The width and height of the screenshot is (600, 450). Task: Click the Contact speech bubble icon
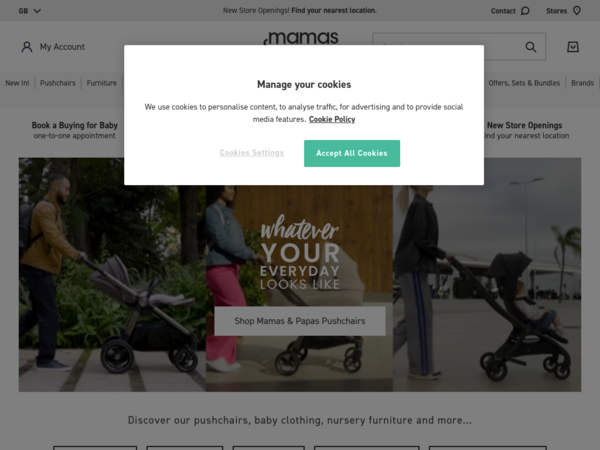click(x=525, y=11)
